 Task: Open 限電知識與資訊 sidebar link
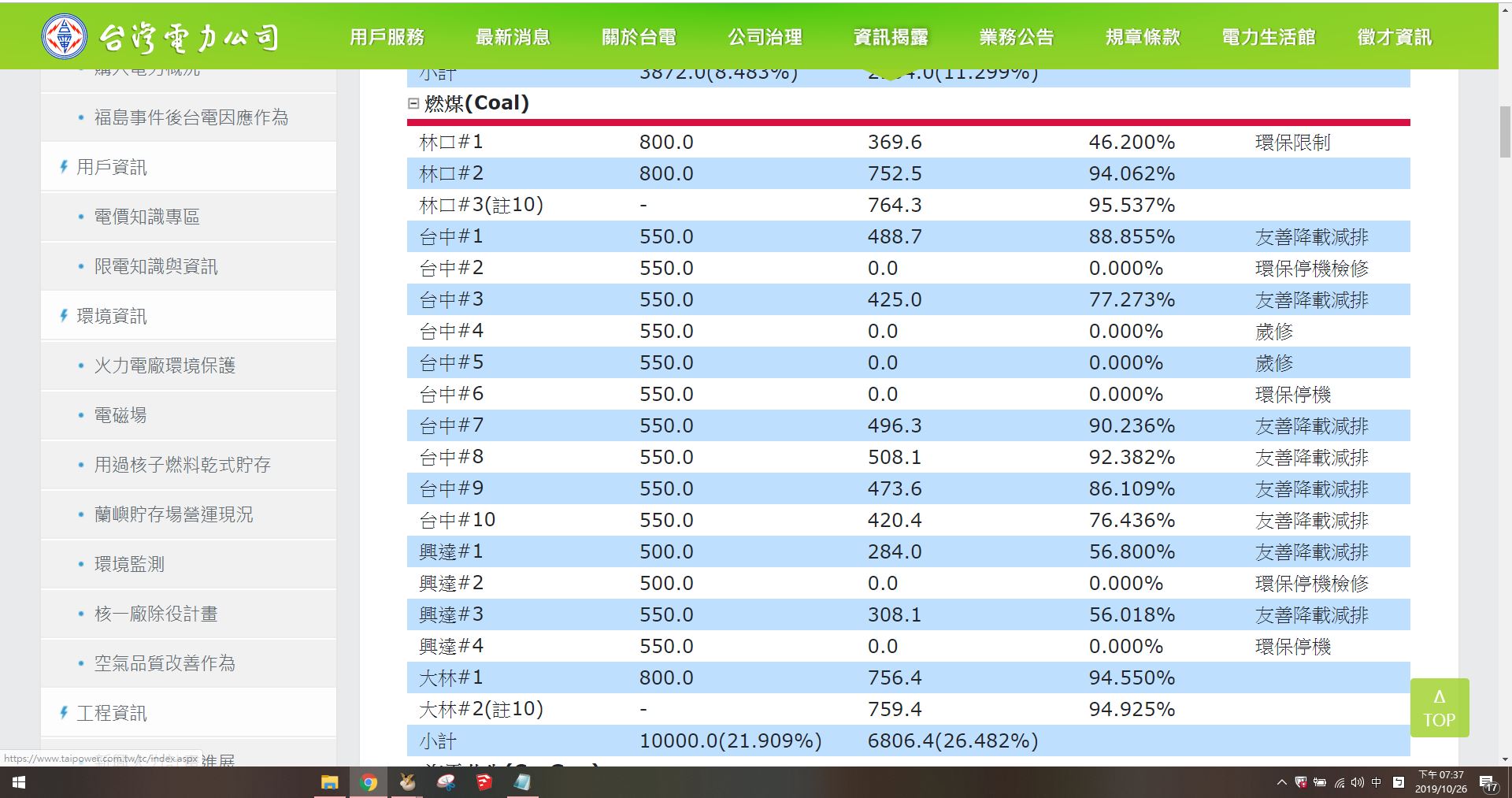coord(156,266)
